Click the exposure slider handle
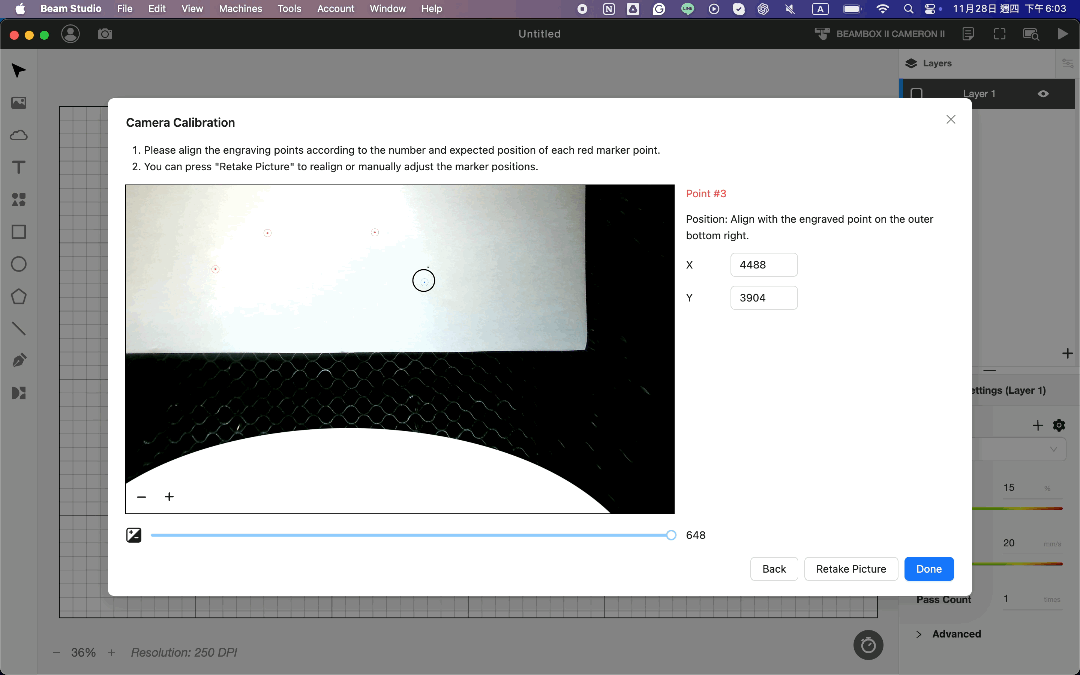The image size is (1080, 675). [671, 535]
